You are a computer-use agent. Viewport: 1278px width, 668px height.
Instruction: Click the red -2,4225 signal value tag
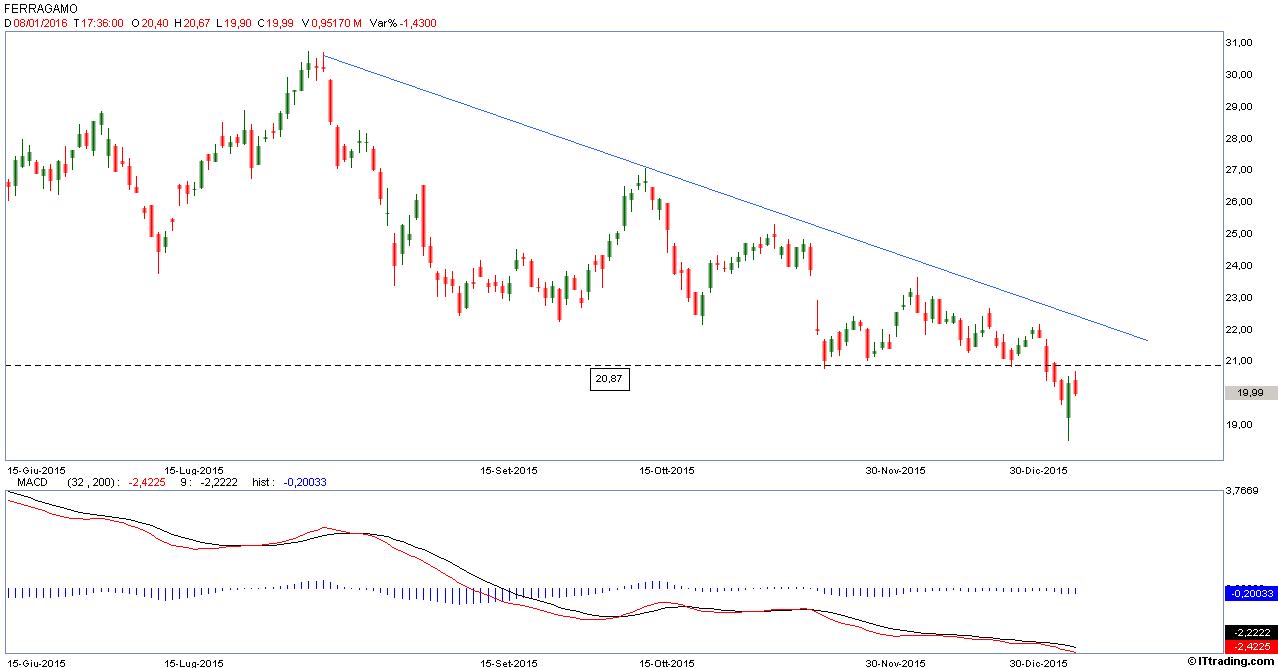(1251, 646)
